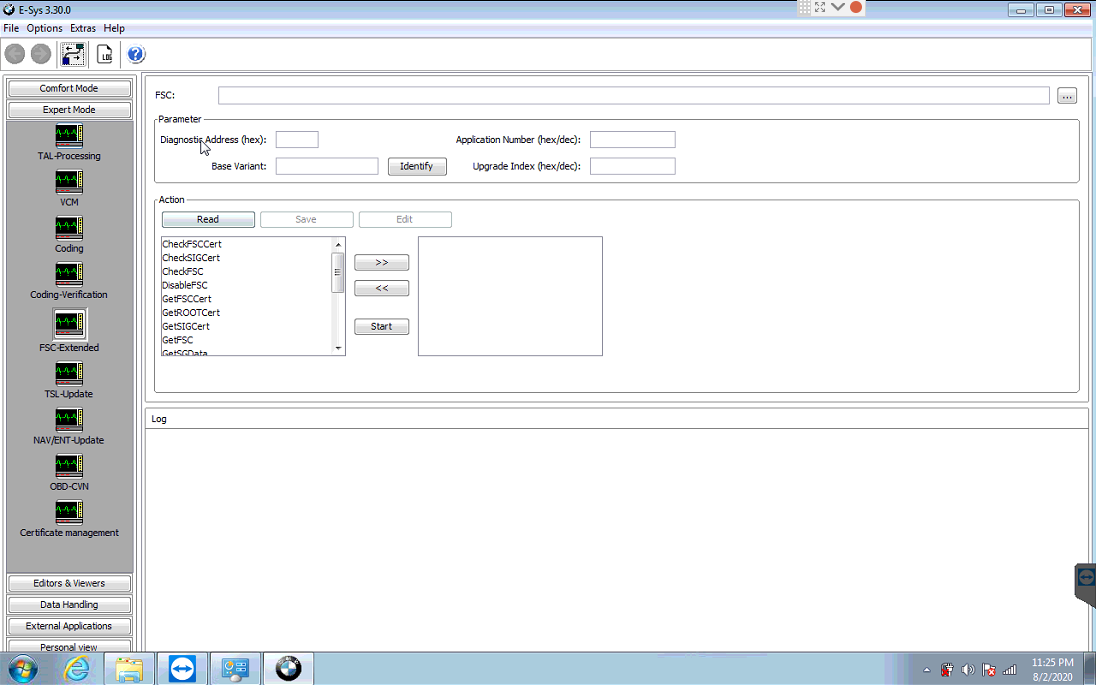Image resolution: width=1096 pixels, height=685 pixels.
Task: Open the Coding module
Action: point(68,234)
